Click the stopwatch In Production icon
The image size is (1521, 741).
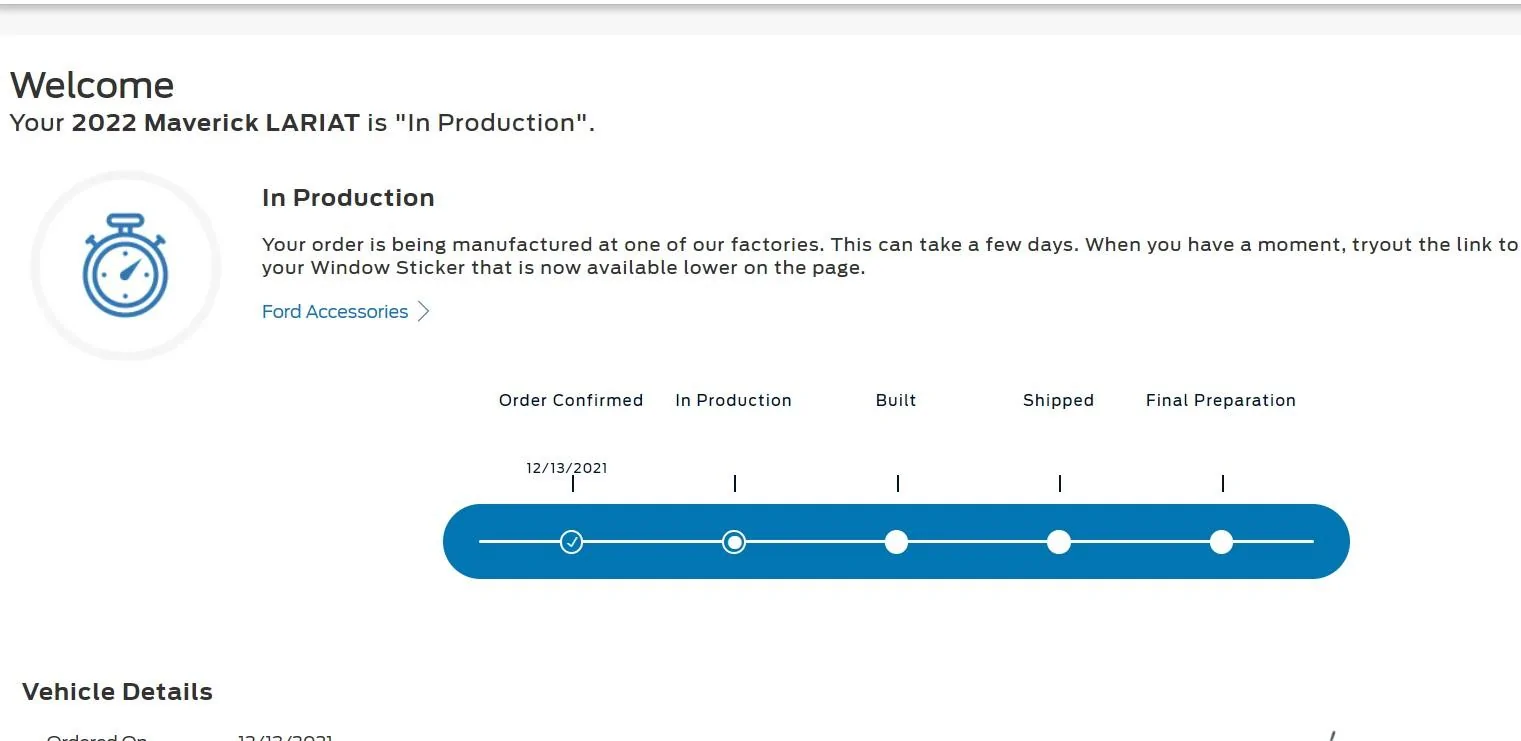[x=125, y=265]
